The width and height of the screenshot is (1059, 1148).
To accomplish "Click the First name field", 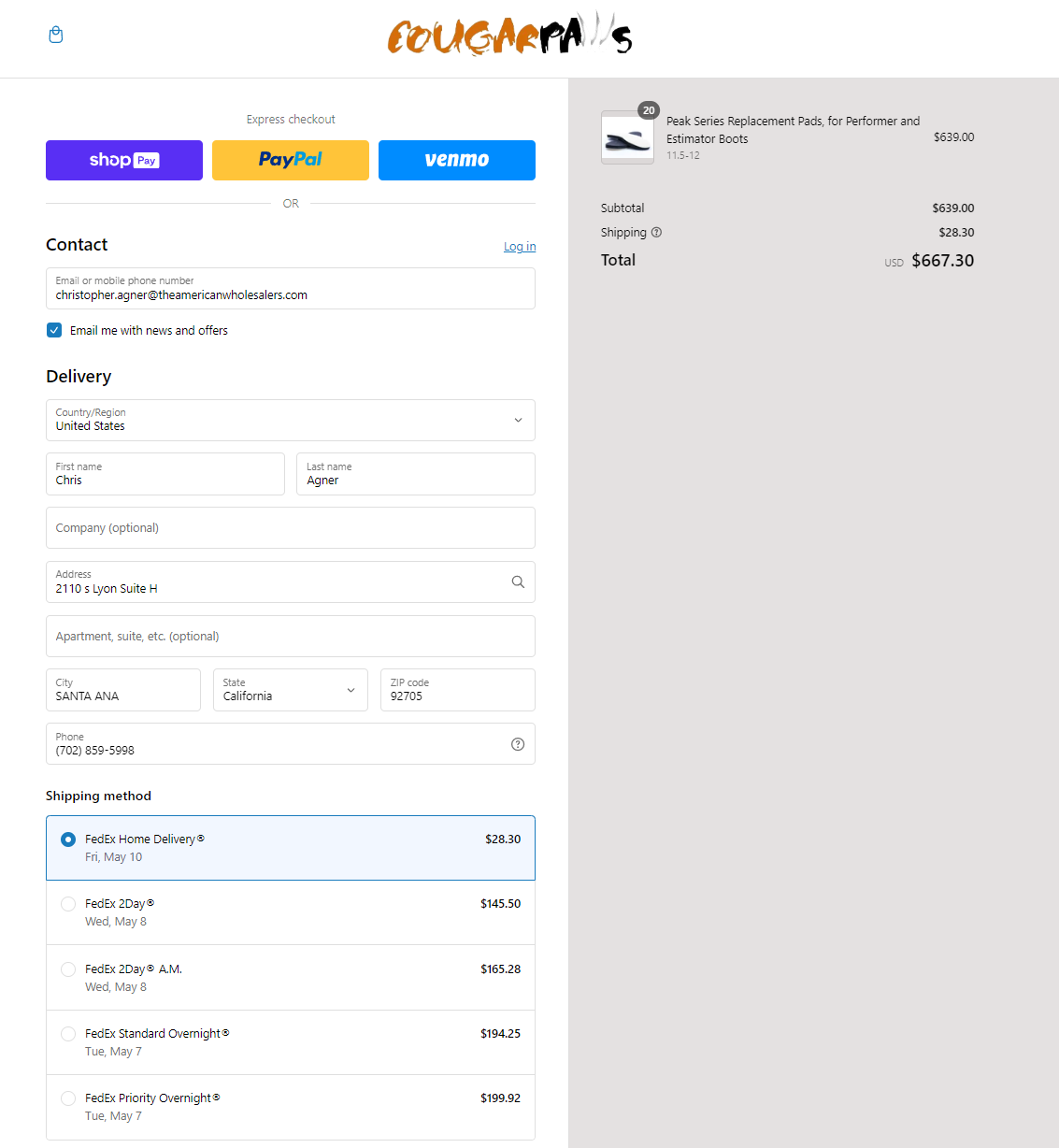I will 165,474.
